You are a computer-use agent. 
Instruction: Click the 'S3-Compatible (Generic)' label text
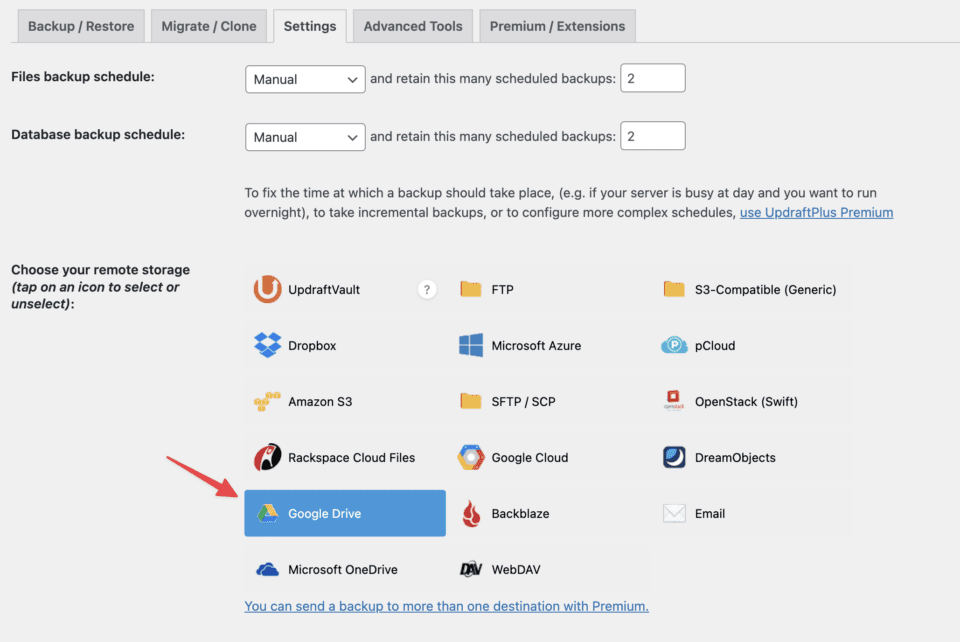765,289
